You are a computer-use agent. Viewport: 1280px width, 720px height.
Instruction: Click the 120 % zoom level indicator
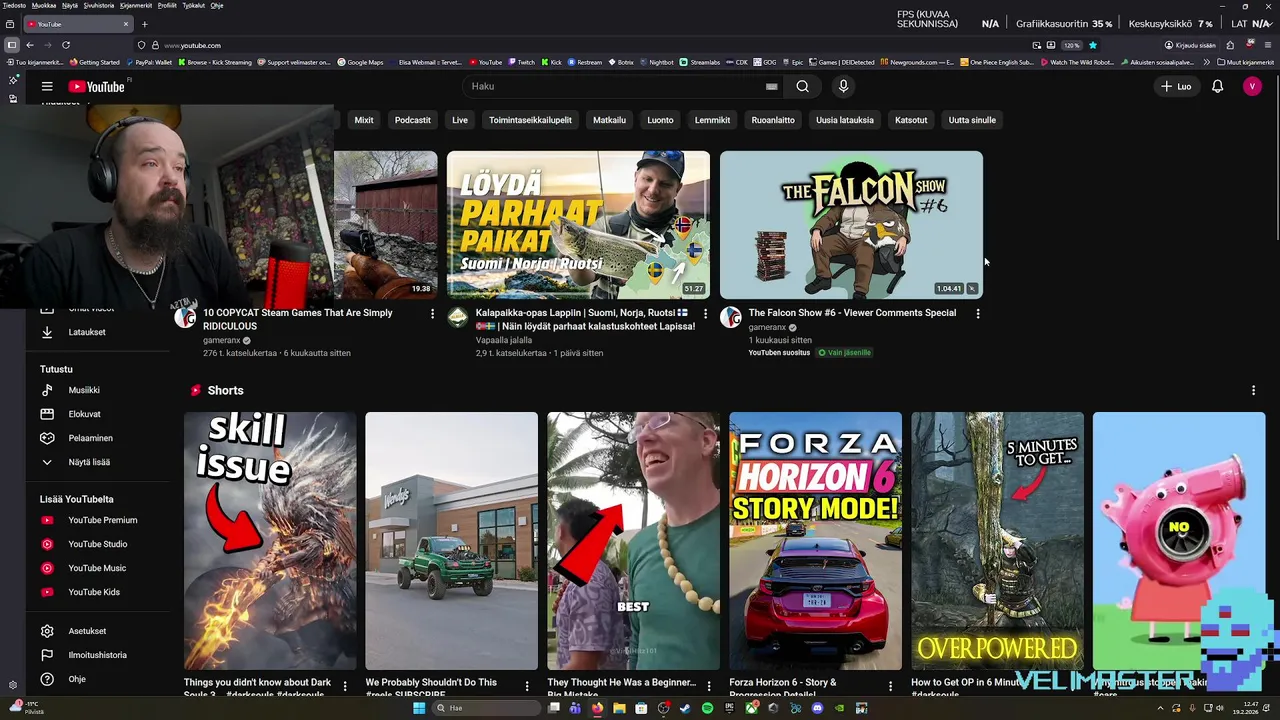point(1071,45)
